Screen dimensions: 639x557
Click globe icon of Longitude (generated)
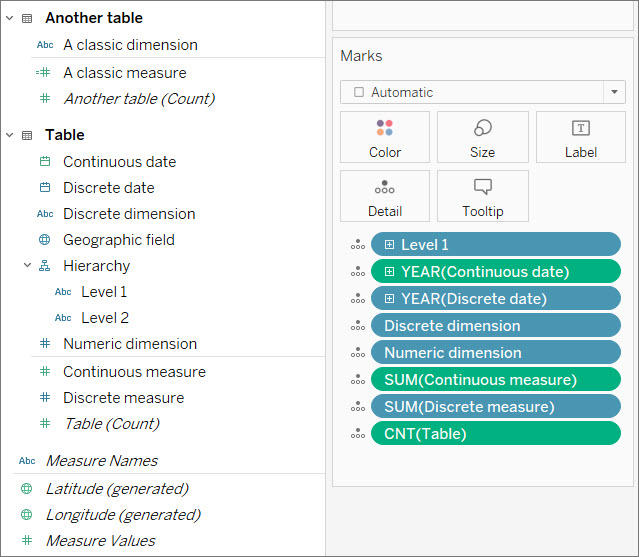pos(26,514)
